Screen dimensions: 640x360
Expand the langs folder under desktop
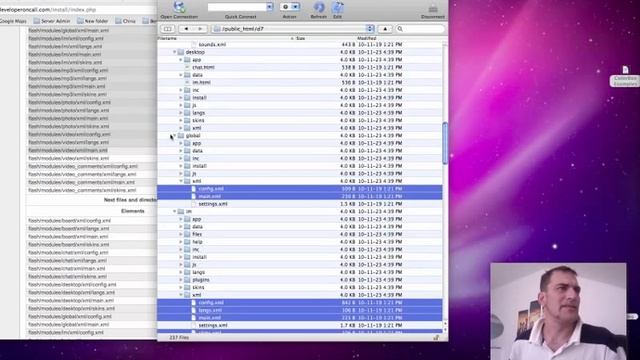181,113
